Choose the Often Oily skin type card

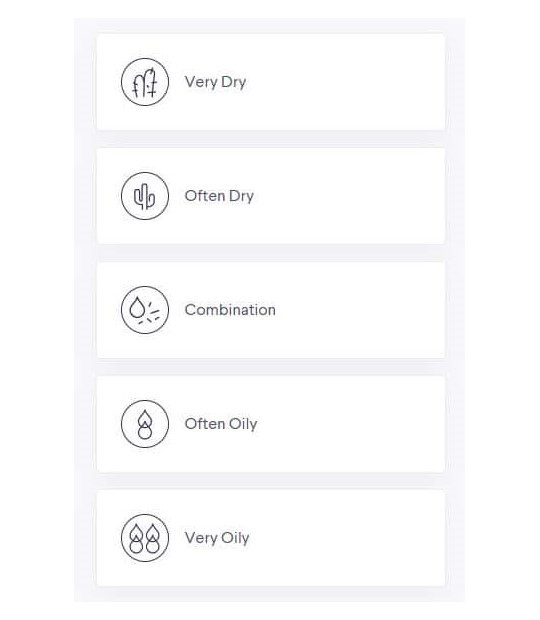tap(271, 423)
